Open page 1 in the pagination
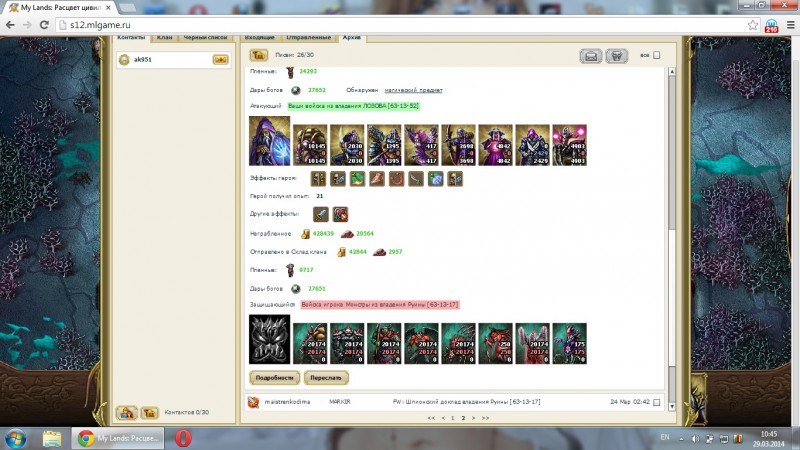The image size is (800, 450). tap(453, 418)
